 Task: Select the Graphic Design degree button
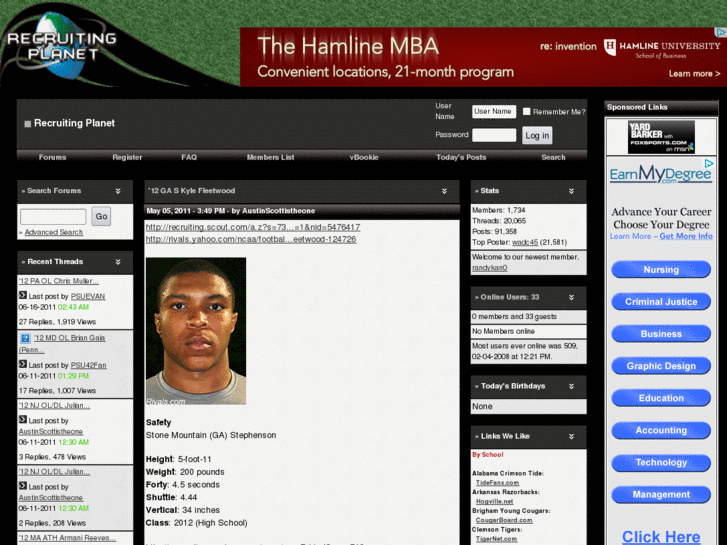coord(661,366)
